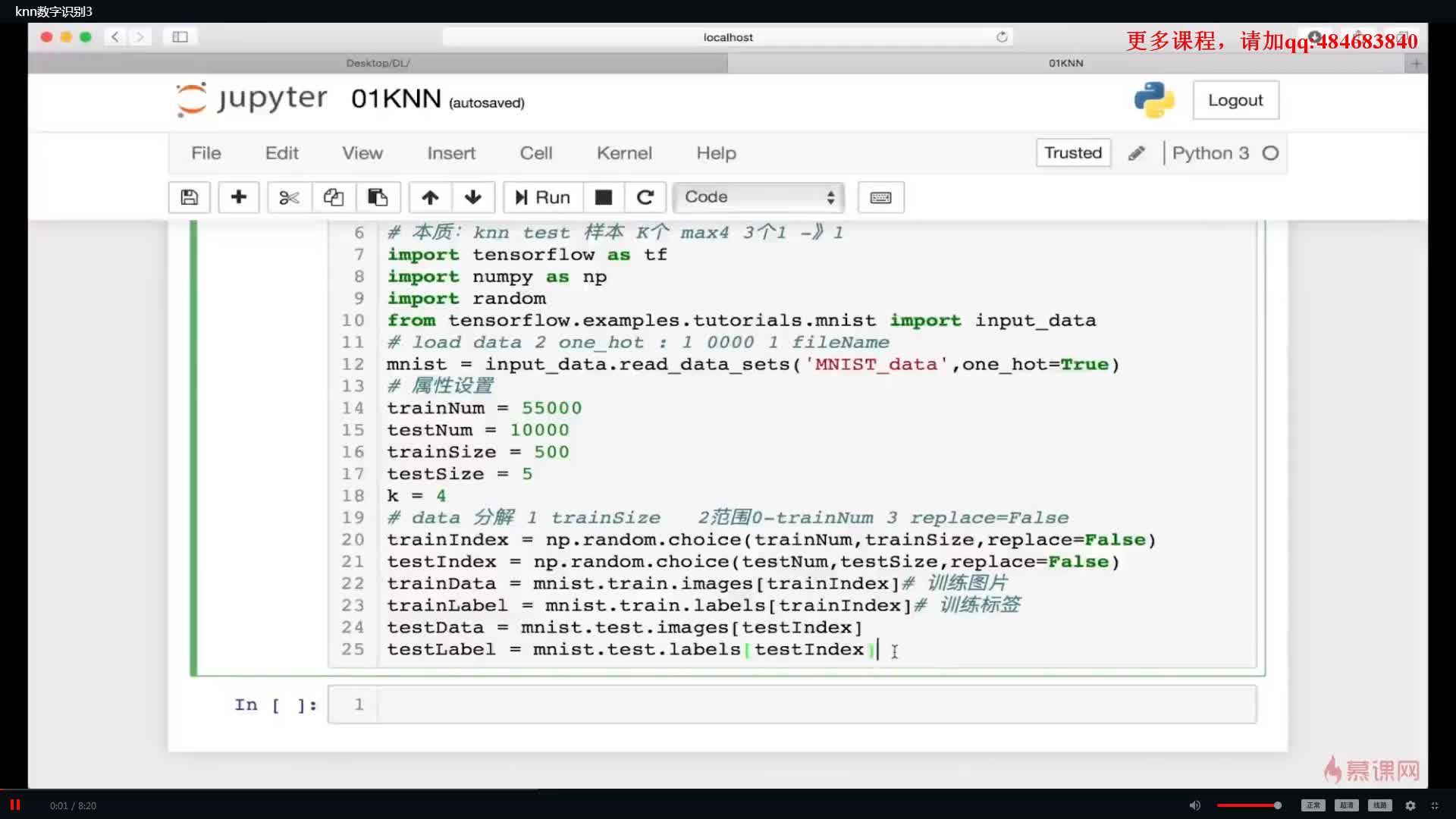1456x819 pixels.
Task: Click the Run cell button
Action: pos(542,196)
